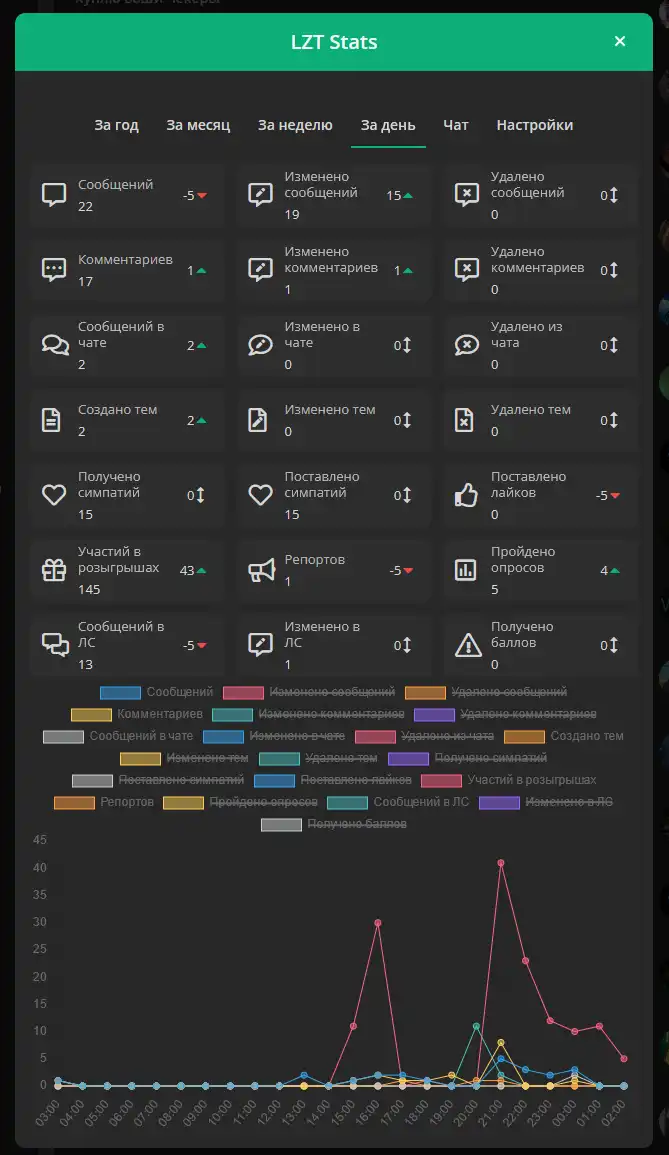
Task: Hide the Участий в розыгрышах chart series
Action: [x=508, y=780]
